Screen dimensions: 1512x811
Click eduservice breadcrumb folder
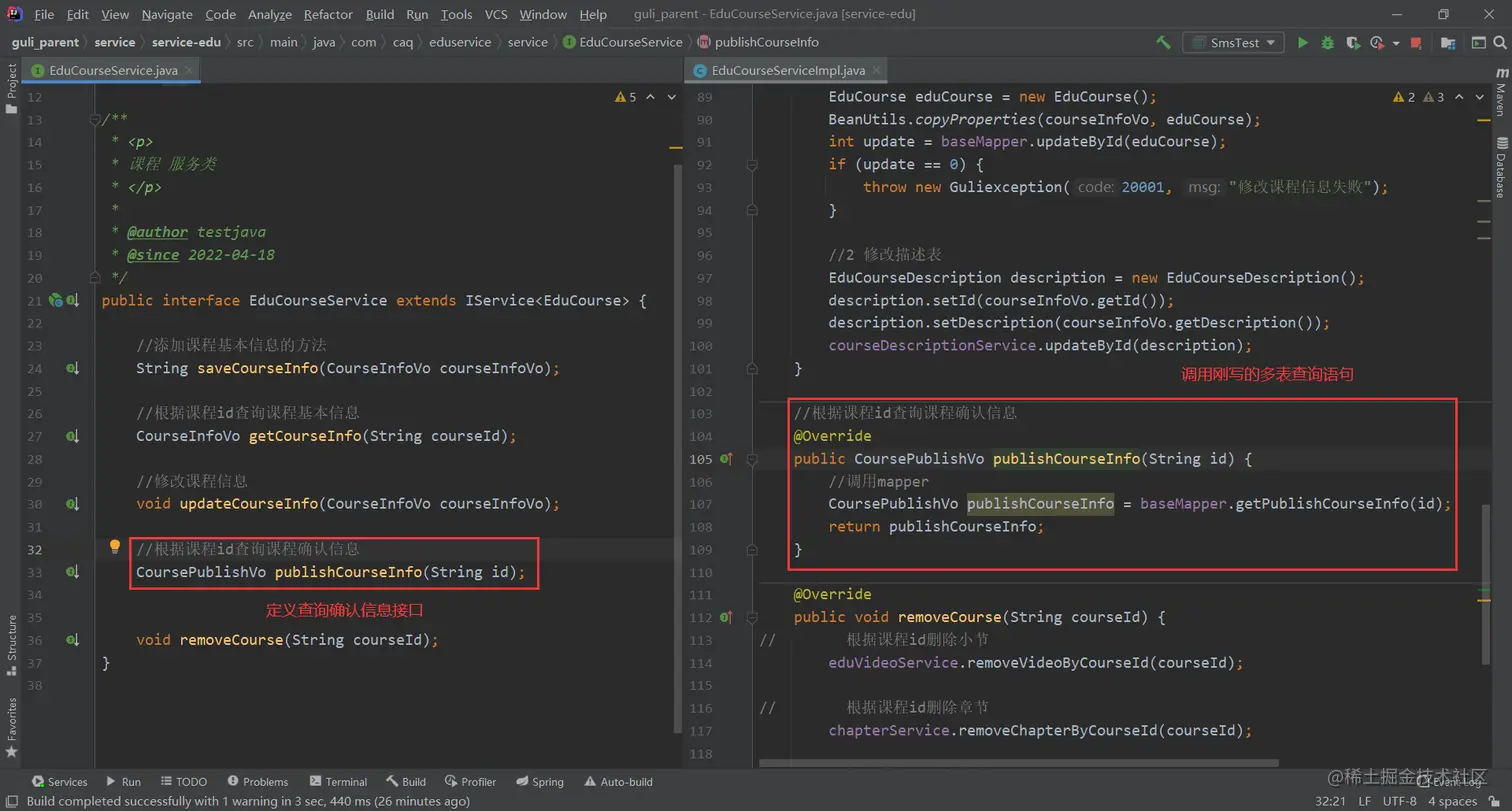[x=460, y=42]
